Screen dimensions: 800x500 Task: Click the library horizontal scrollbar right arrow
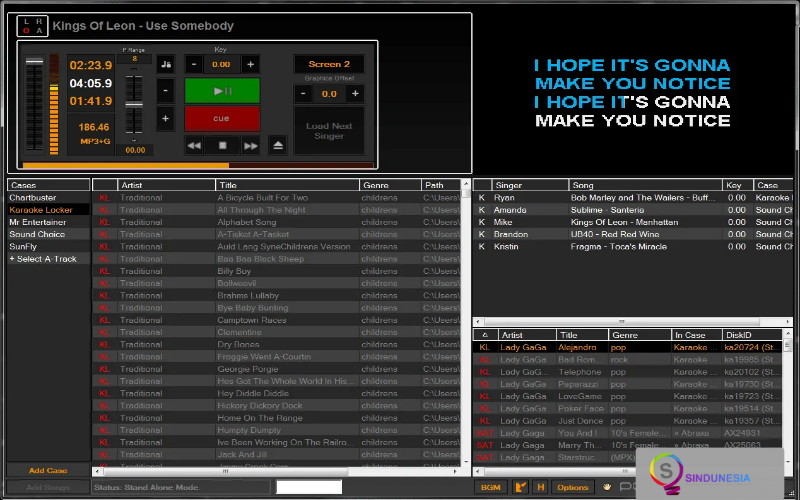[455, 471]
